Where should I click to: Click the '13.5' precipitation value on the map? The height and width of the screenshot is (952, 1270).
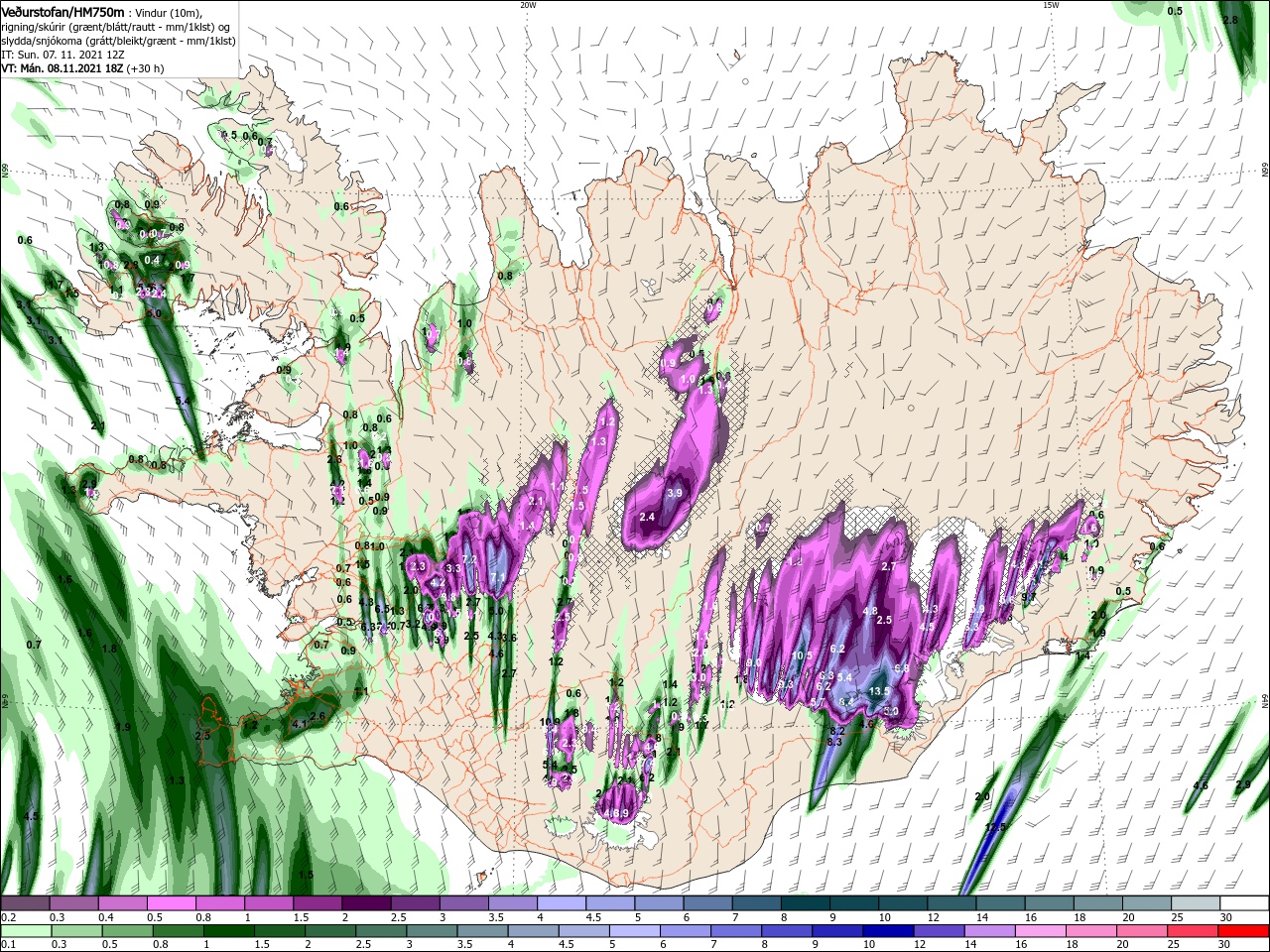879,691
